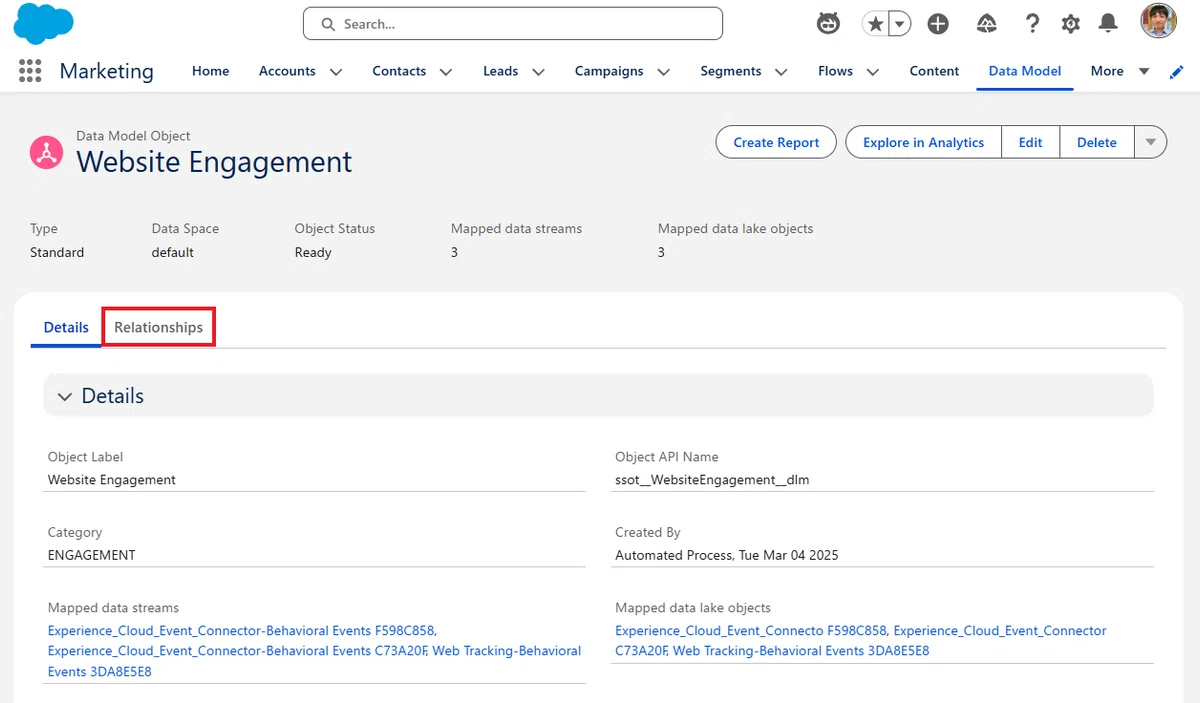Screen dimensions: 1200x703
Task: Expand the Leads tab chevron
Action: tap(538, 72)
